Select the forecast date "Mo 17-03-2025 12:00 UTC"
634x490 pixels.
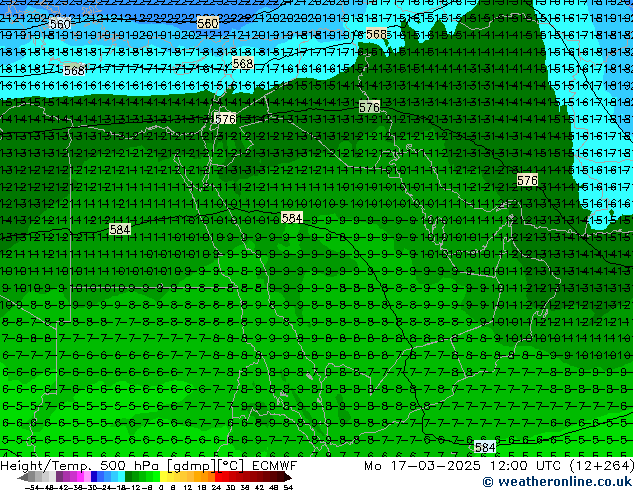463,466
